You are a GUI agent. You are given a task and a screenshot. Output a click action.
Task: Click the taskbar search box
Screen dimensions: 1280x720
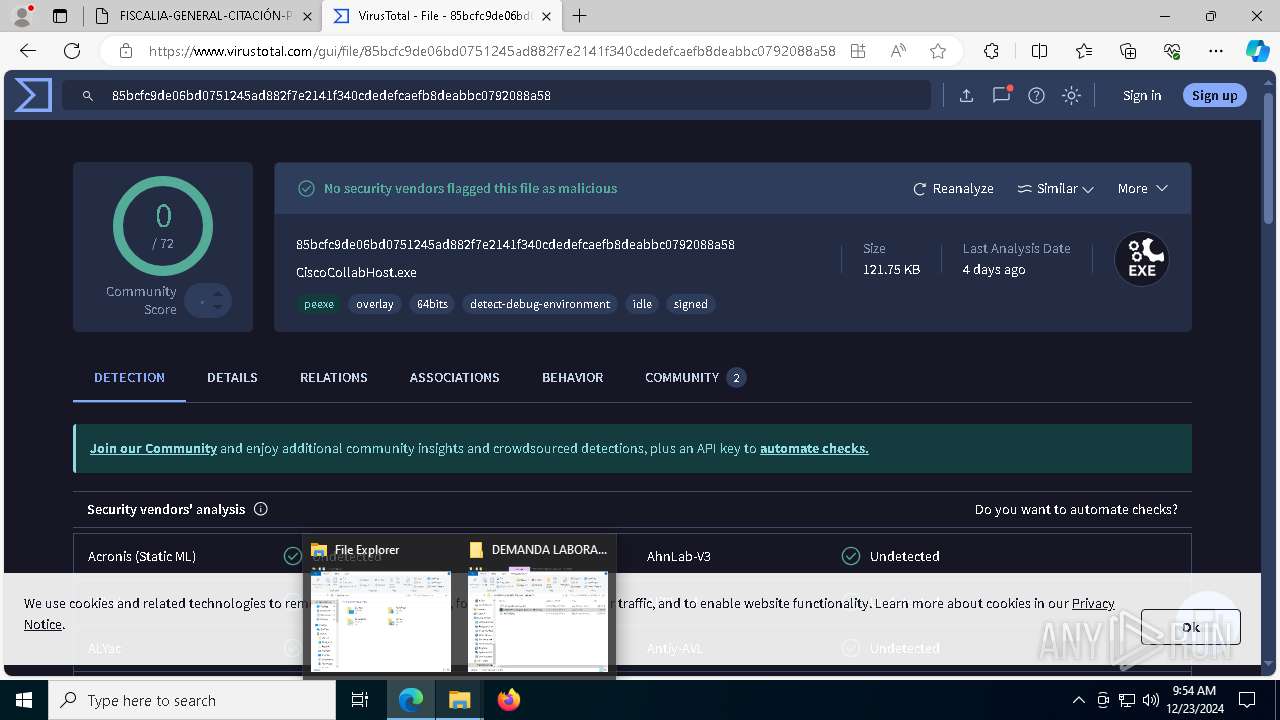click(192, 700)
